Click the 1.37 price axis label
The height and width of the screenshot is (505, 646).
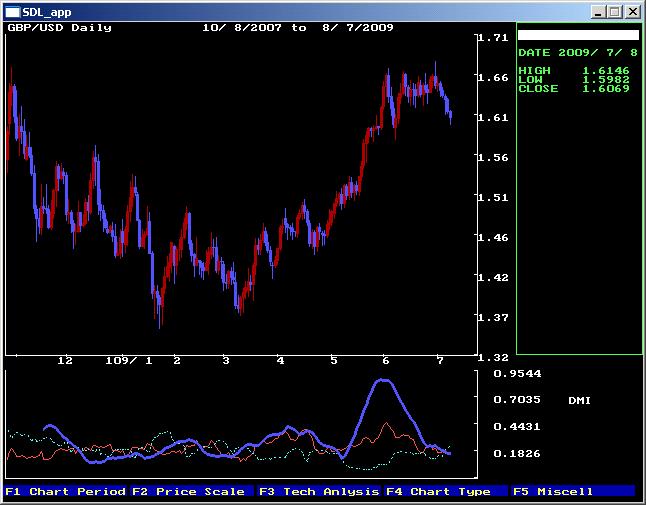click(493, 318)
